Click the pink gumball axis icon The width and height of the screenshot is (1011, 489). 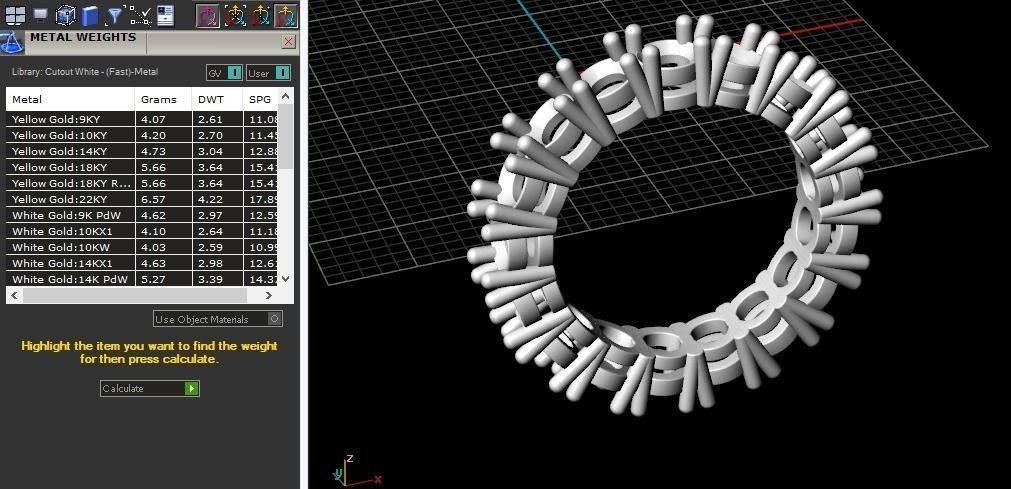coord(208,15)
